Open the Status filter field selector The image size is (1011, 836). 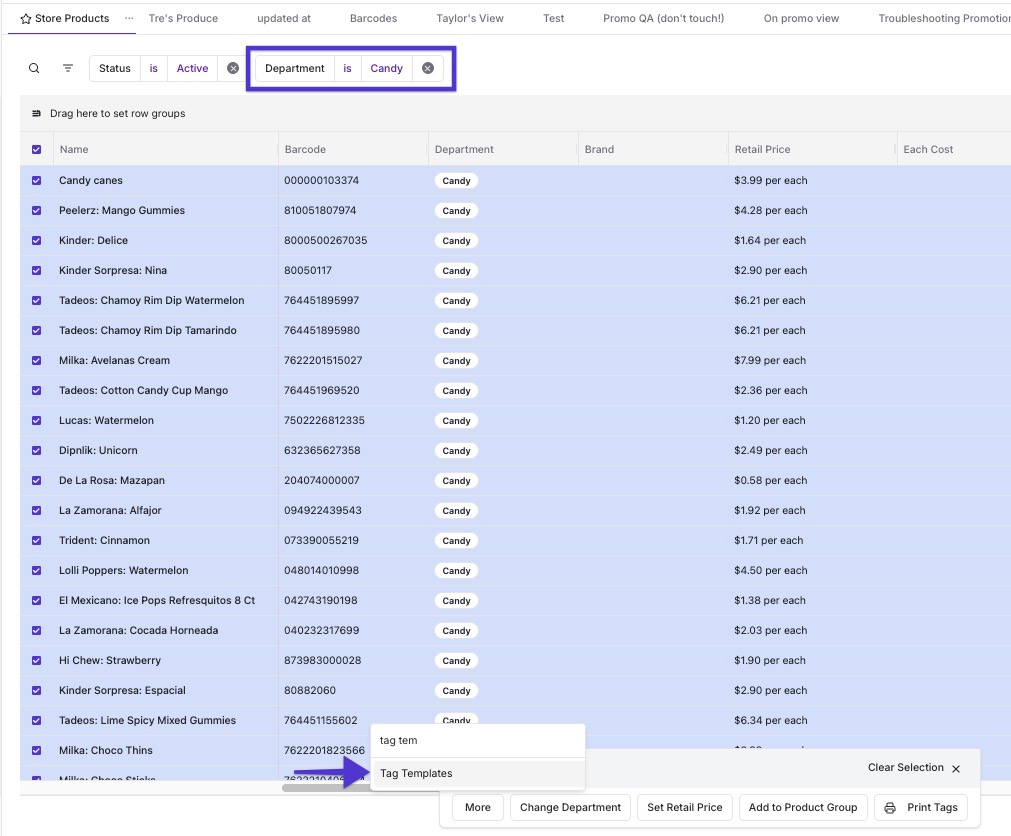[115, 68]
